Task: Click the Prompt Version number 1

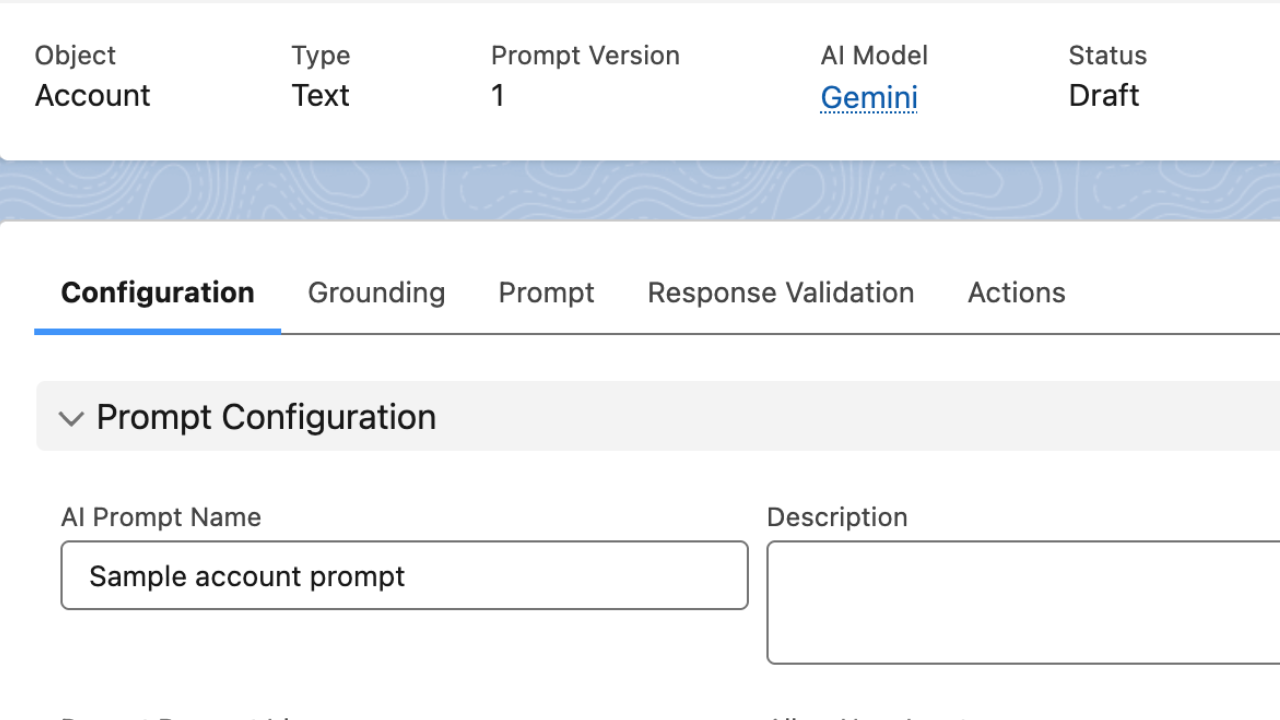Action: point(498,96)
